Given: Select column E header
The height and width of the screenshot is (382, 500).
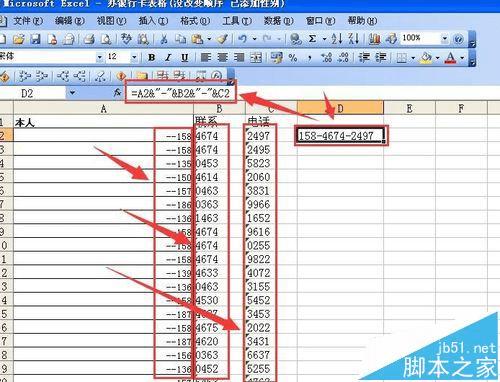Looking at the screenshot, I should (409, 108).
